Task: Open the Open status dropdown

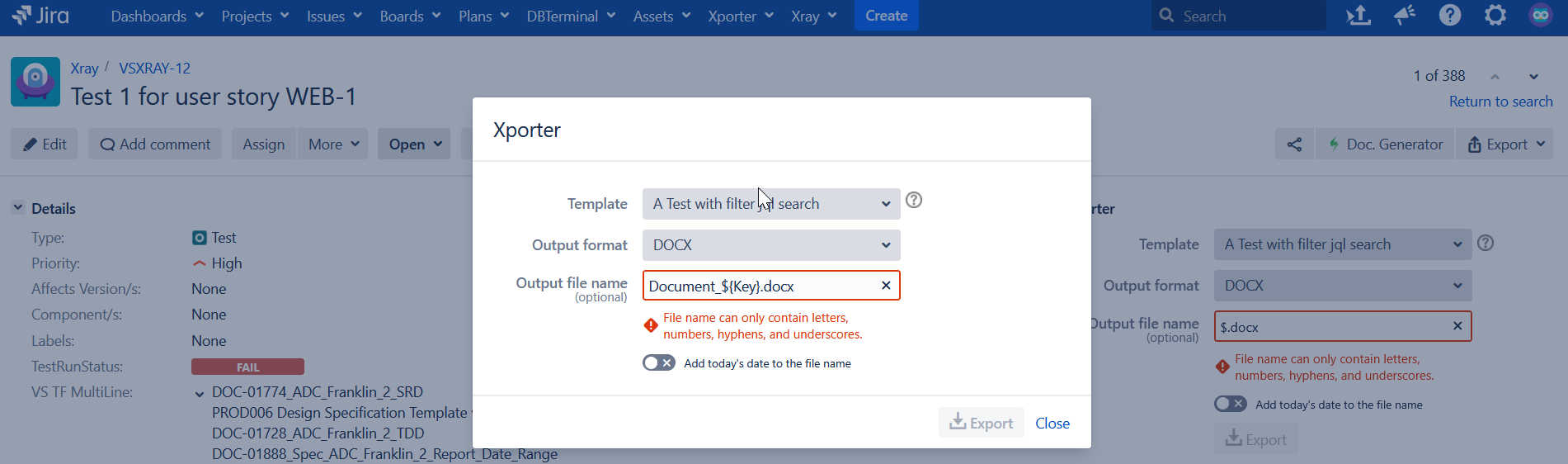Action: point(415,144)
